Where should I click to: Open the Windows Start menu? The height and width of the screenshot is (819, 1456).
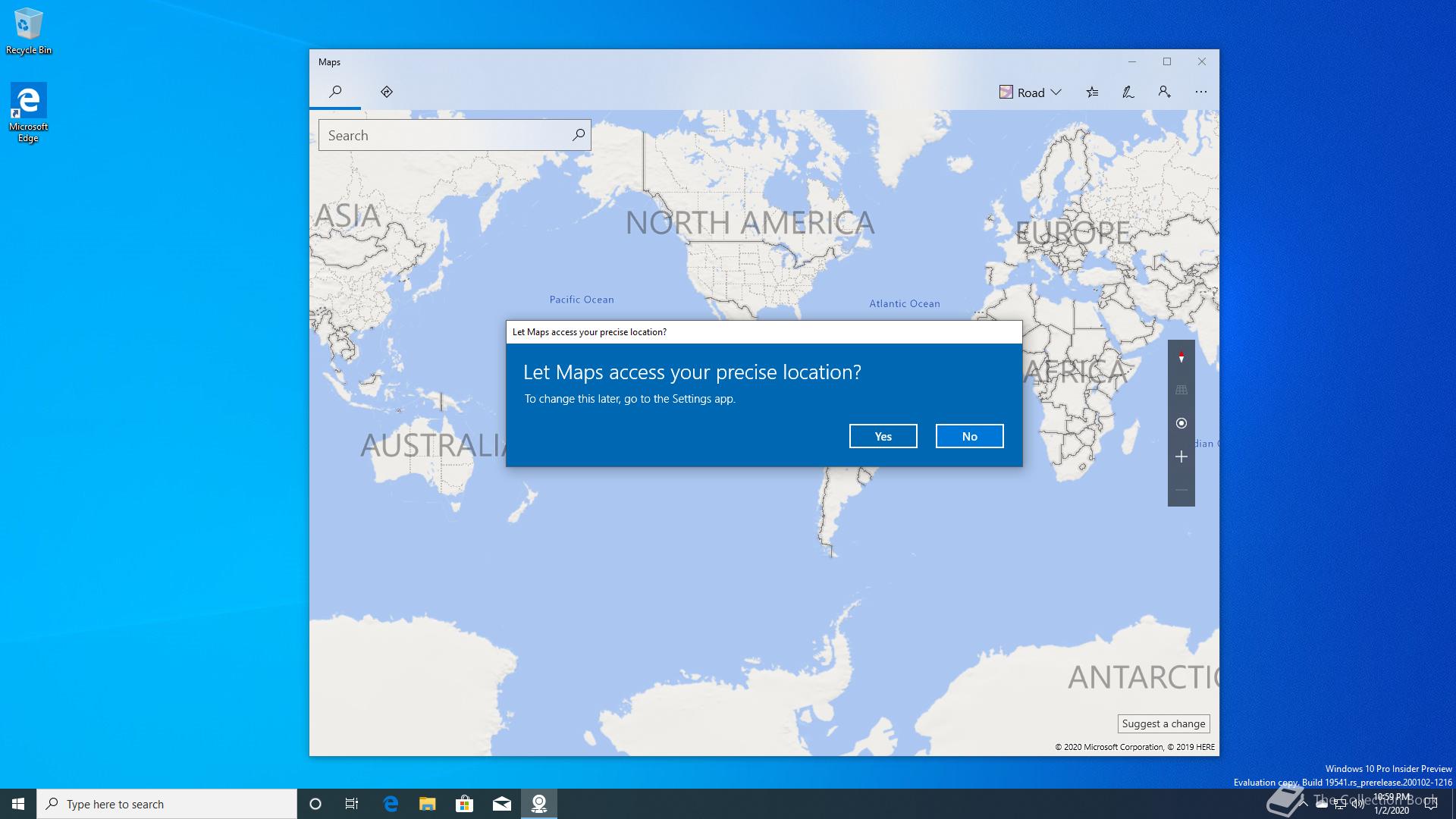[x=18, y=804]
